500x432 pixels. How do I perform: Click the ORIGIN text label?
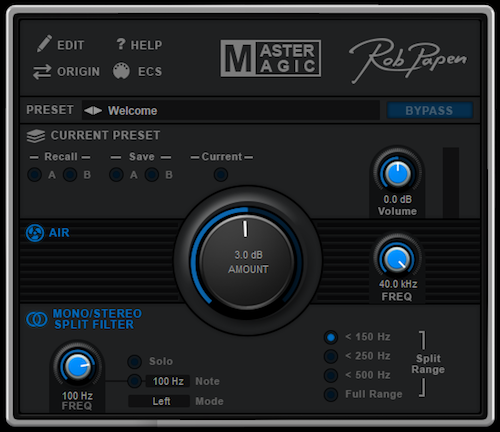(x=78, y=71)
